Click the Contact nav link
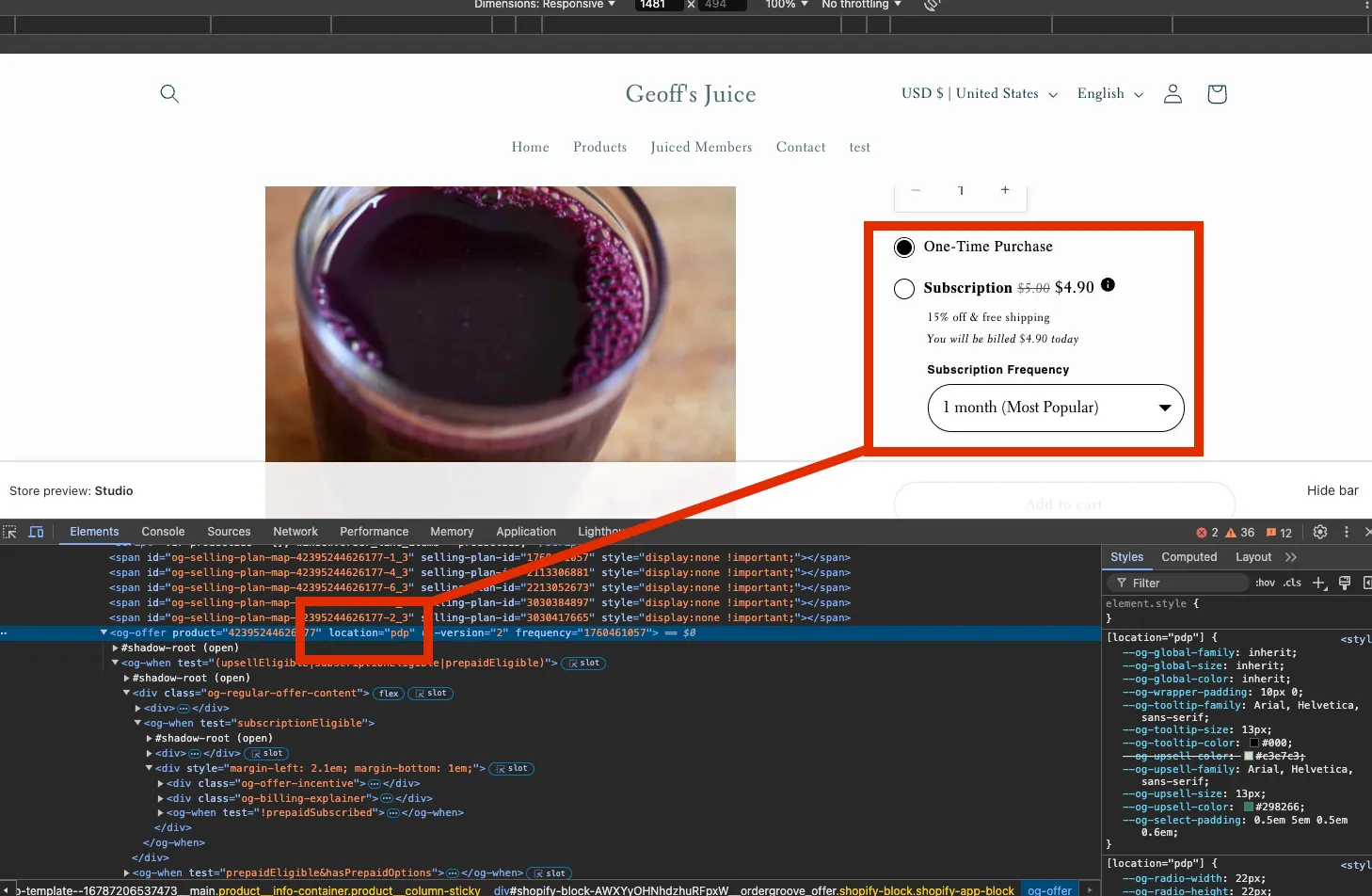 tap(801, 147)
